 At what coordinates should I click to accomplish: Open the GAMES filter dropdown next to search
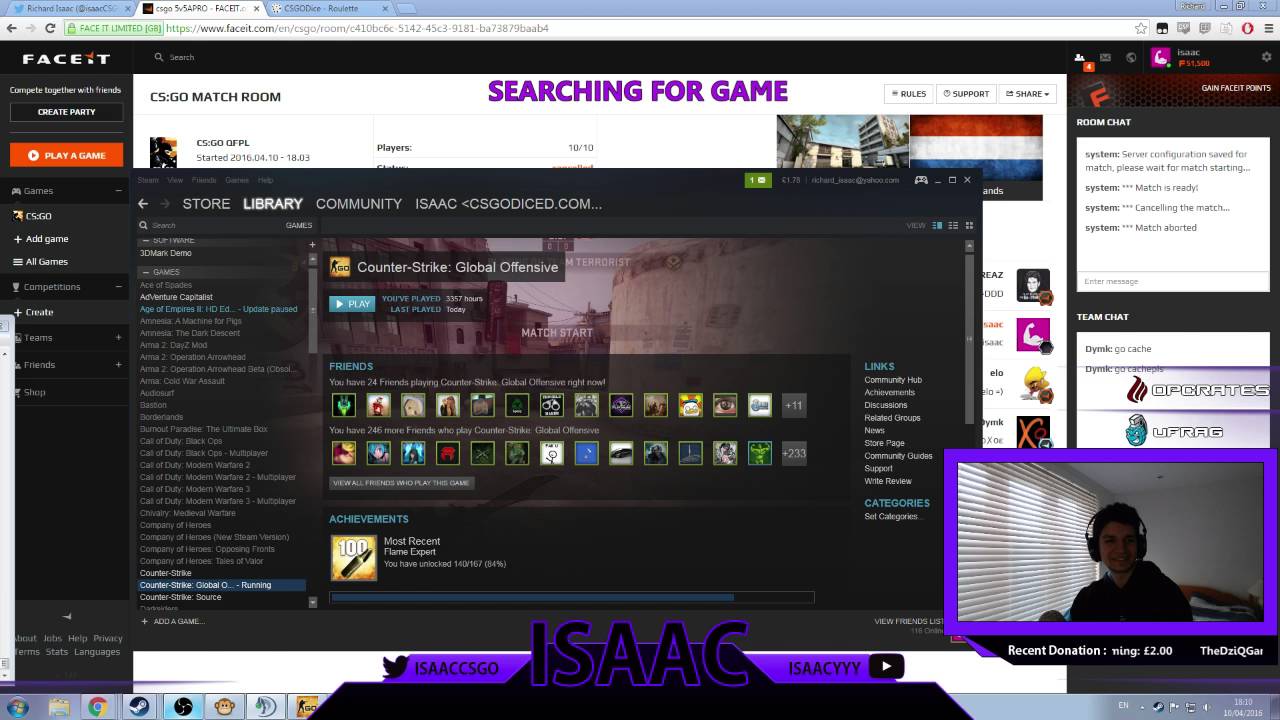click(298, 225)
